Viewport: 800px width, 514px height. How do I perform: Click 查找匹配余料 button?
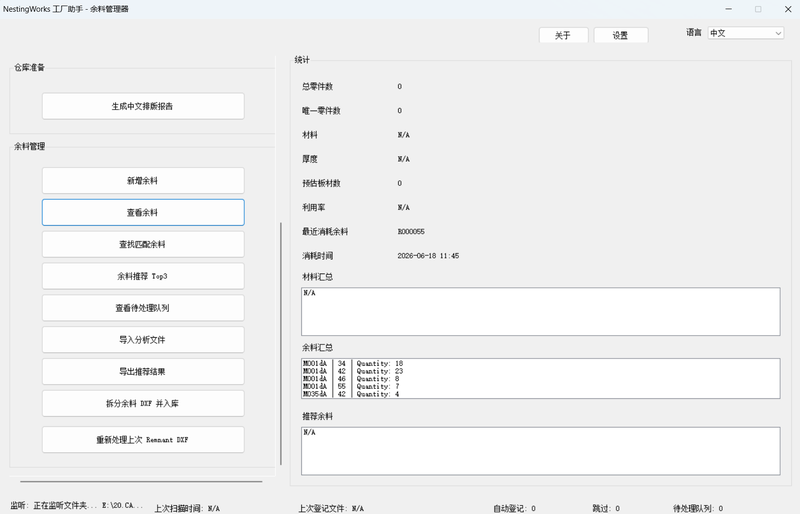coord(143,244)
